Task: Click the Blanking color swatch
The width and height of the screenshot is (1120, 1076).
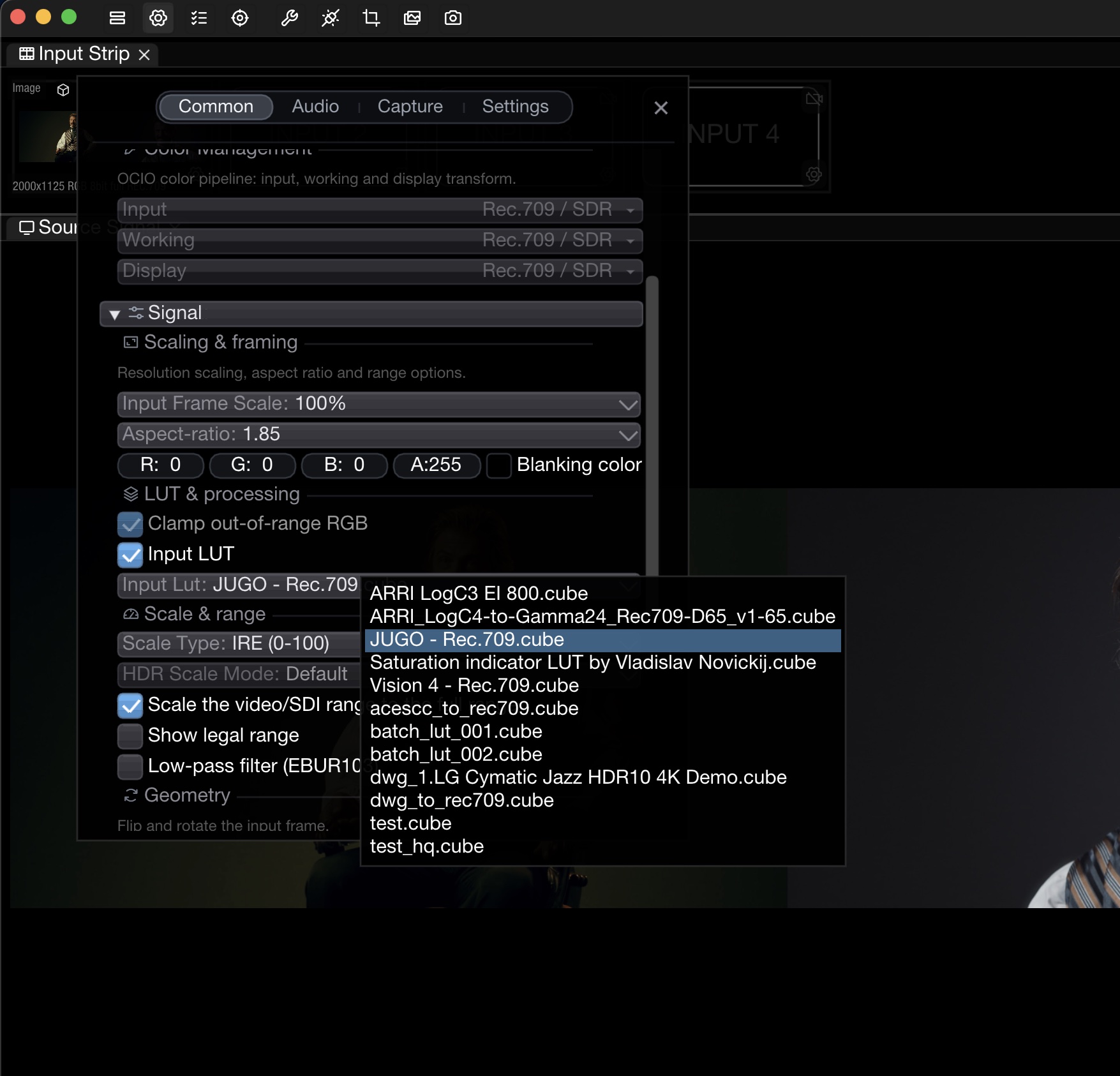Action: tap(498, 465)
